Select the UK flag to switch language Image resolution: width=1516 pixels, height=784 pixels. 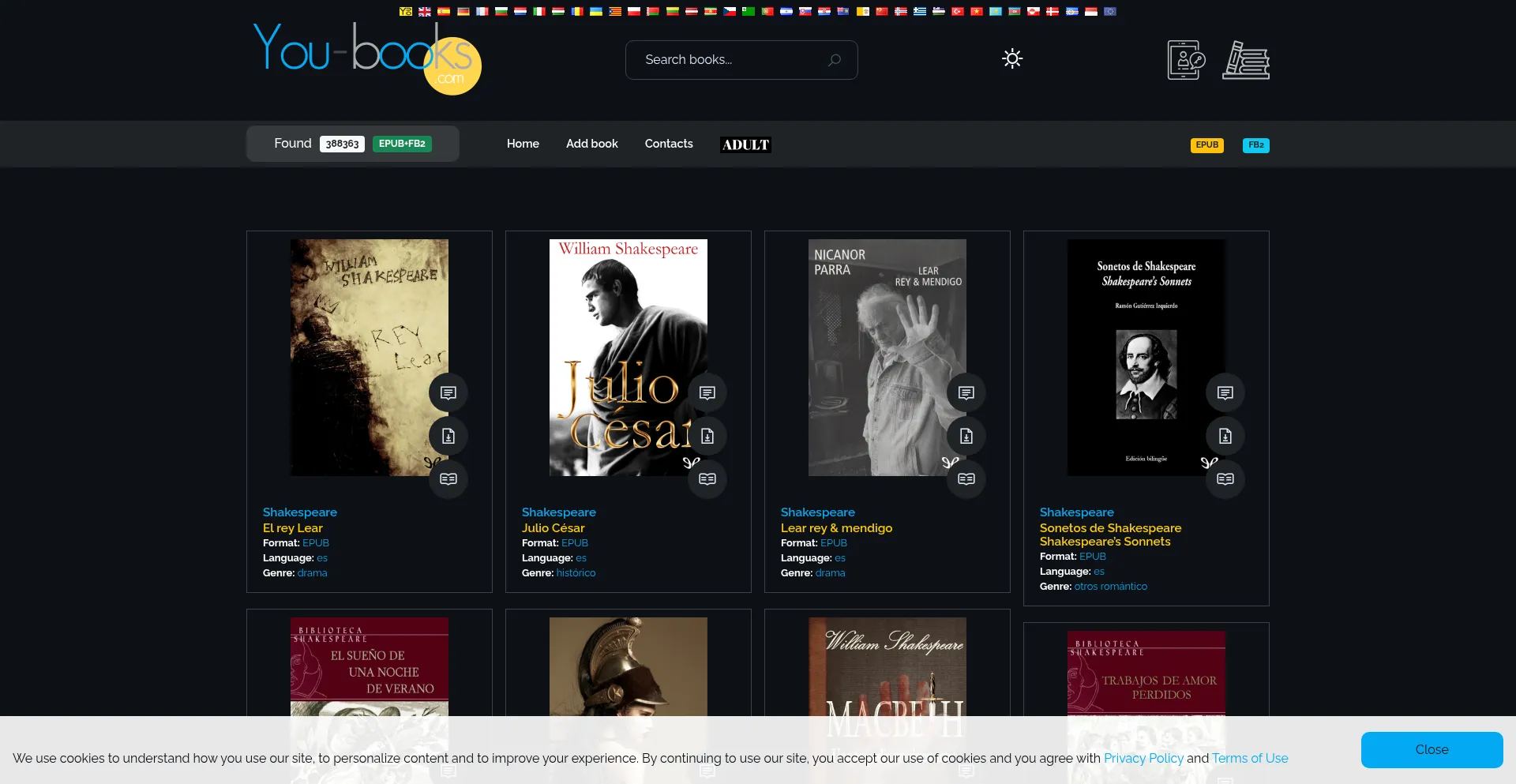point(425,11)
